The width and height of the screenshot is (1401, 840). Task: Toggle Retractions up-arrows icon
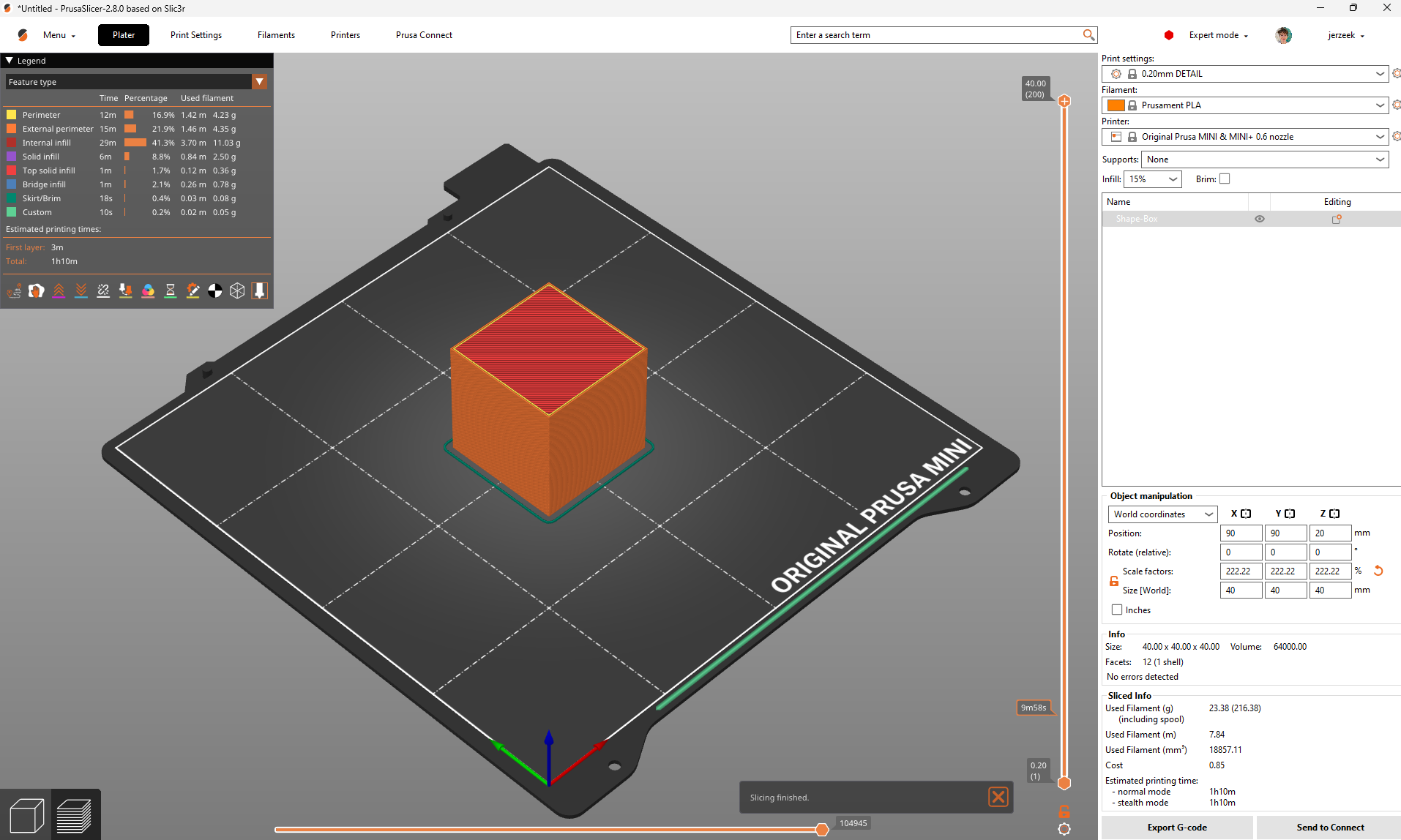tap(59, 291)
